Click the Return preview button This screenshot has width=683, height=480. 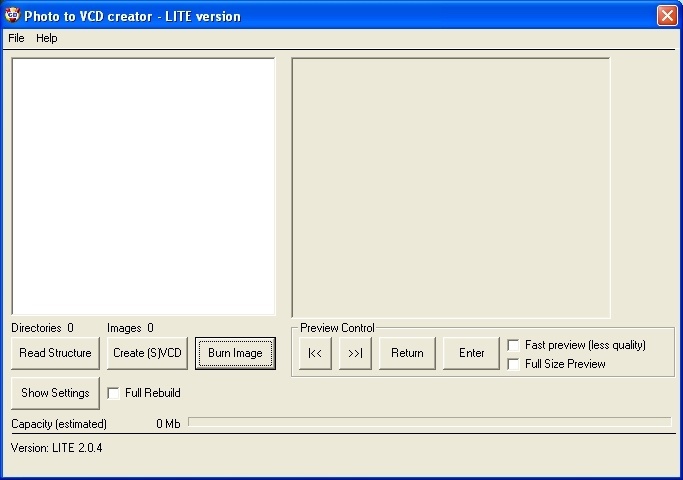[x=407, y=353]
